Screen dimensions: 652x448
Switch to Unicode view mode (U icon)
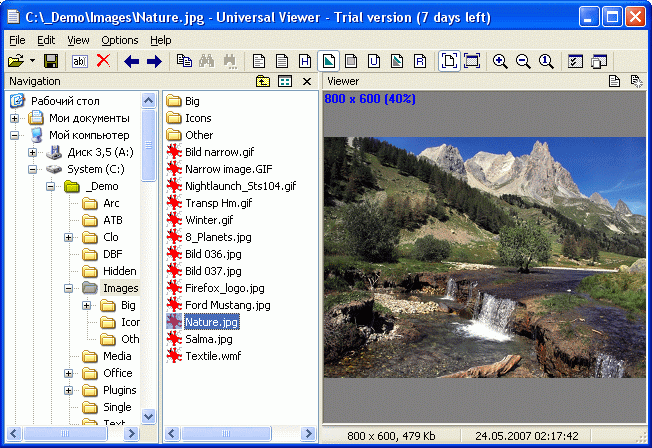[374, 61]
